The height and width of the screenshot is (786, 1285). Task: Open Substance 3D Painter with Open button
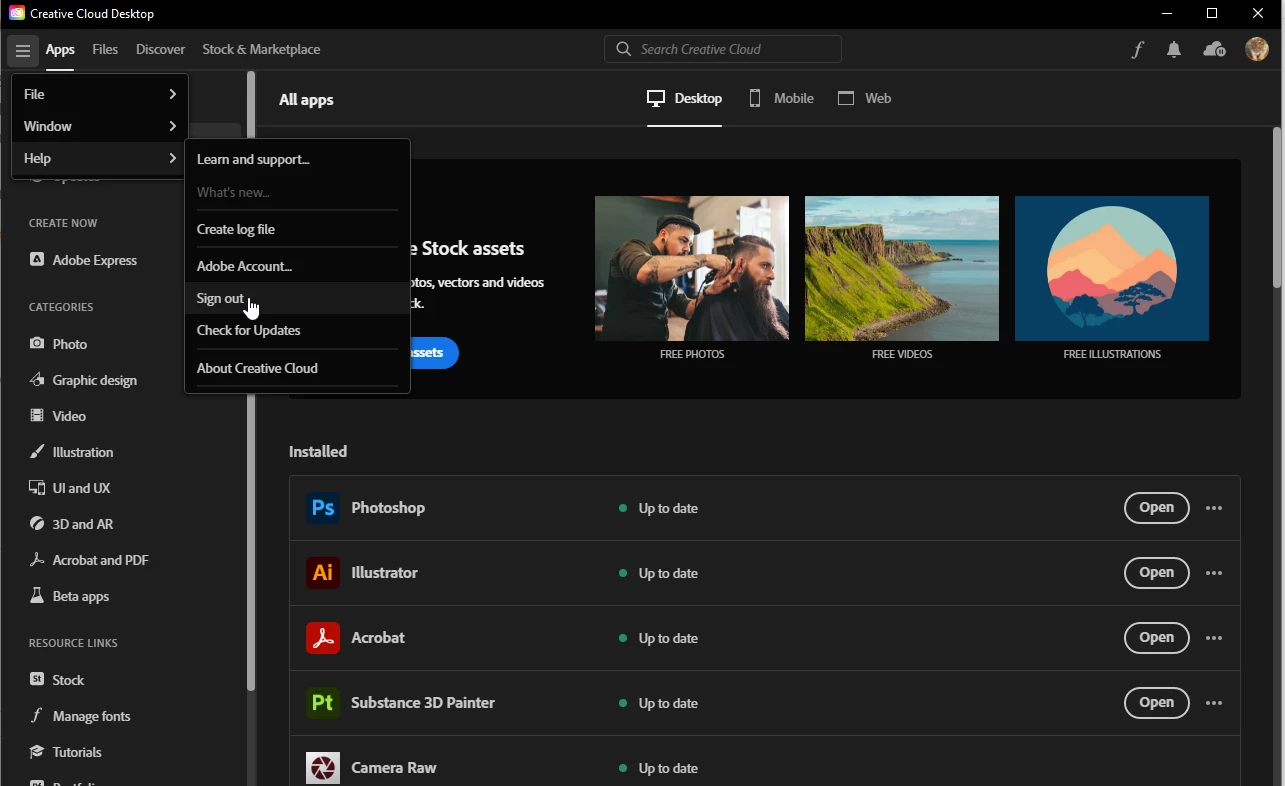tap(1156, 703)
